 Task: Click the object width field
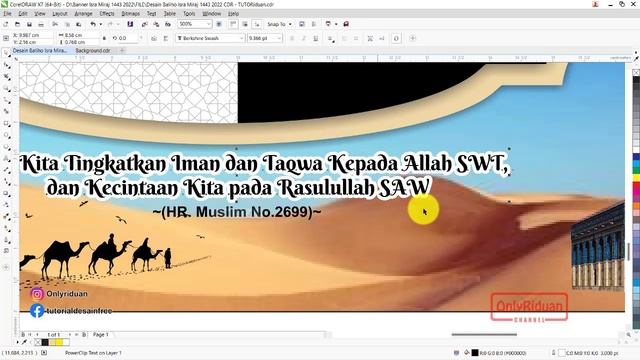78,35
